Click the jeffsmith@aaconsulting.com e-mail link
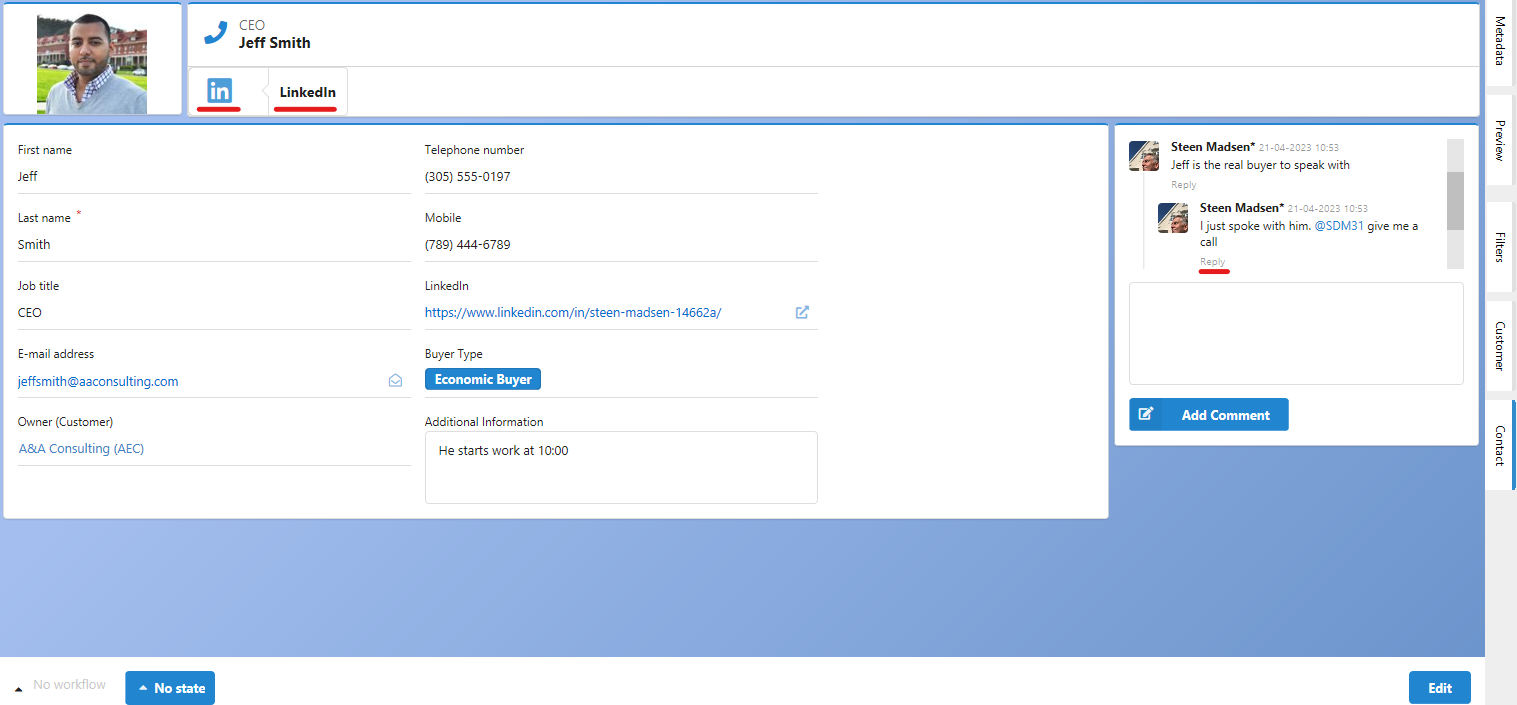 98,381
